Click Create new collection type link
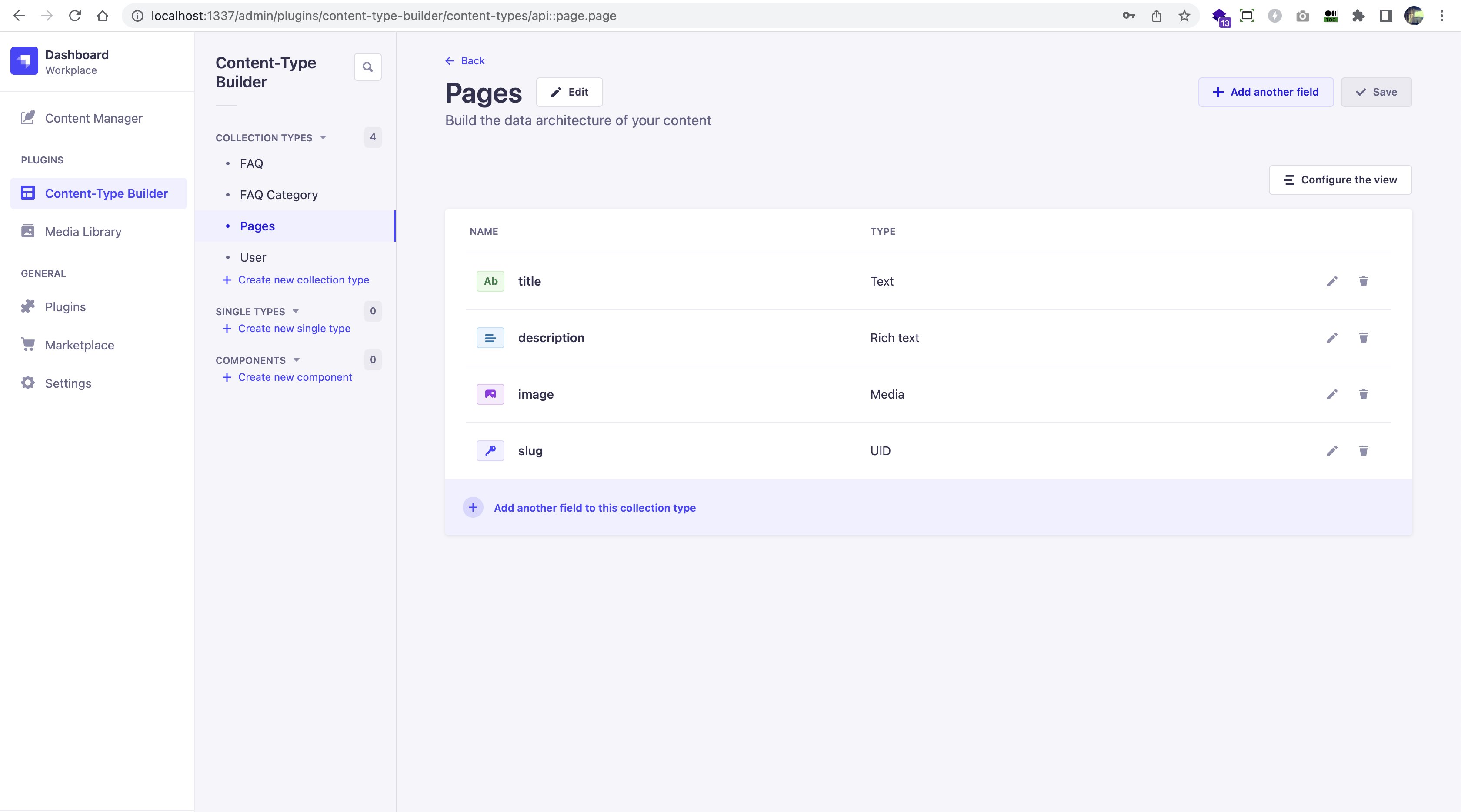This screenshot has height=812, width=1461. click(304, 280)
